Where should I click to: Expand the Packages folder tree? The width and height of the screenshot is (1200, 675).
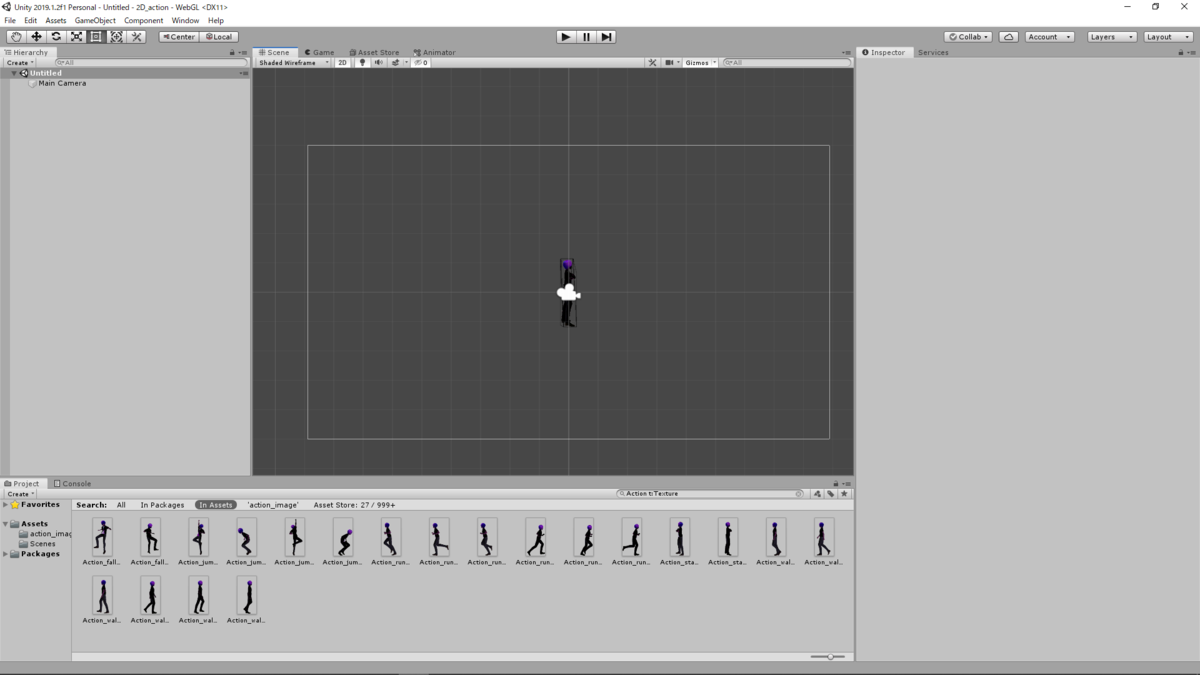coord(6,554)
